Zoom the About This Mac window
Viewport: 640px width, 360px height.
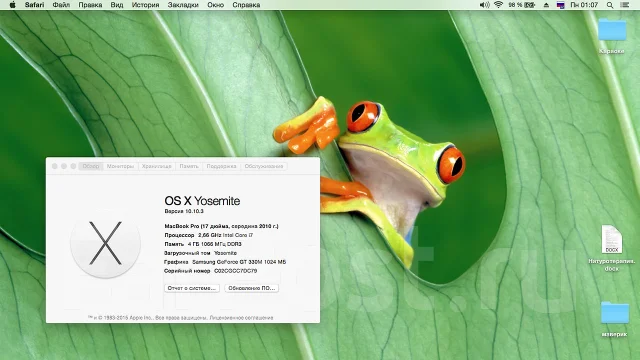point(73,166)
